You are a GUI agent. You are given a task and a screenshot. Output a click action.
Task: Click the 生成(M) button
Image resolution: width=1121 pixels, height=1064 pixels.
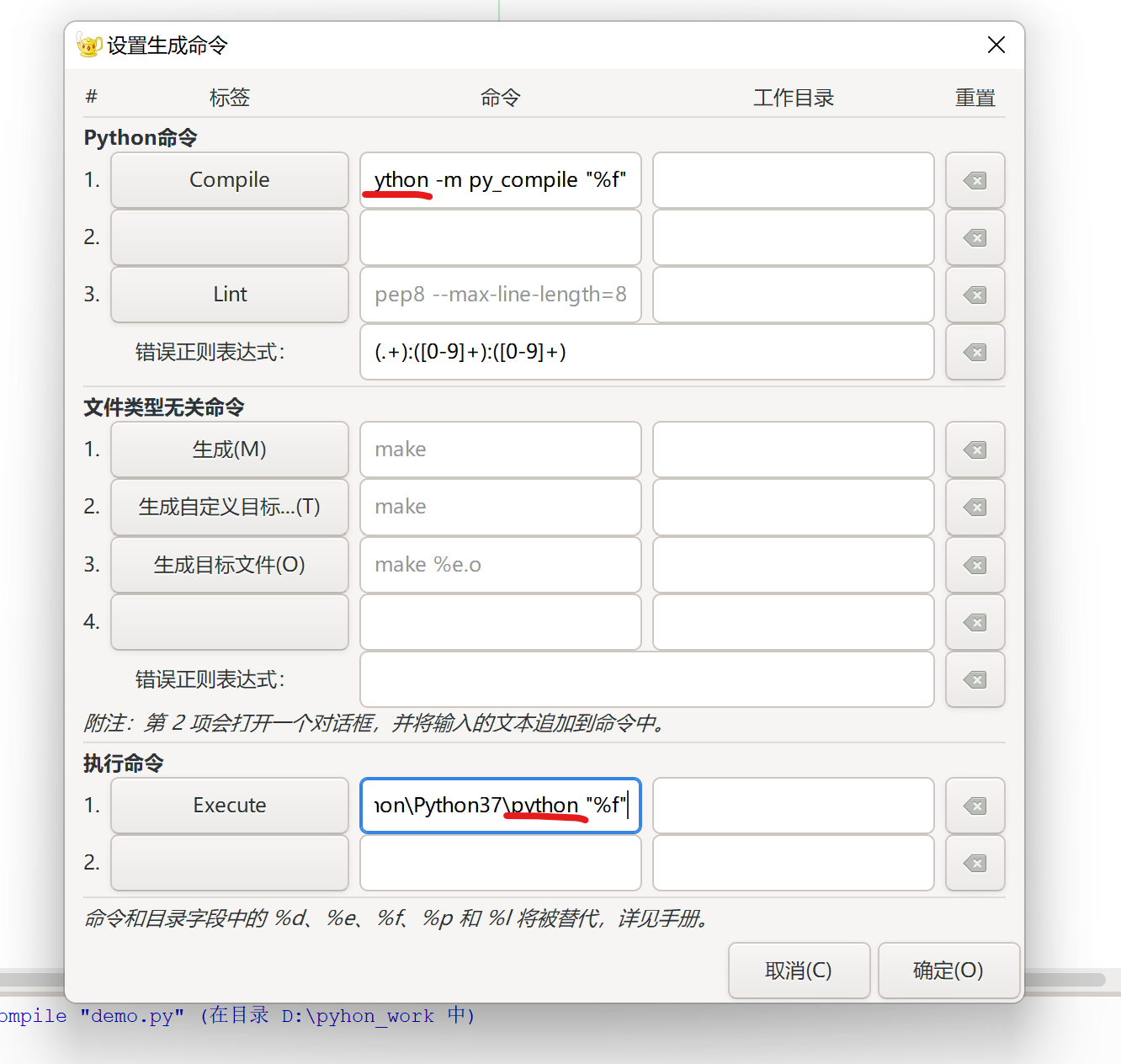(229, 450)
